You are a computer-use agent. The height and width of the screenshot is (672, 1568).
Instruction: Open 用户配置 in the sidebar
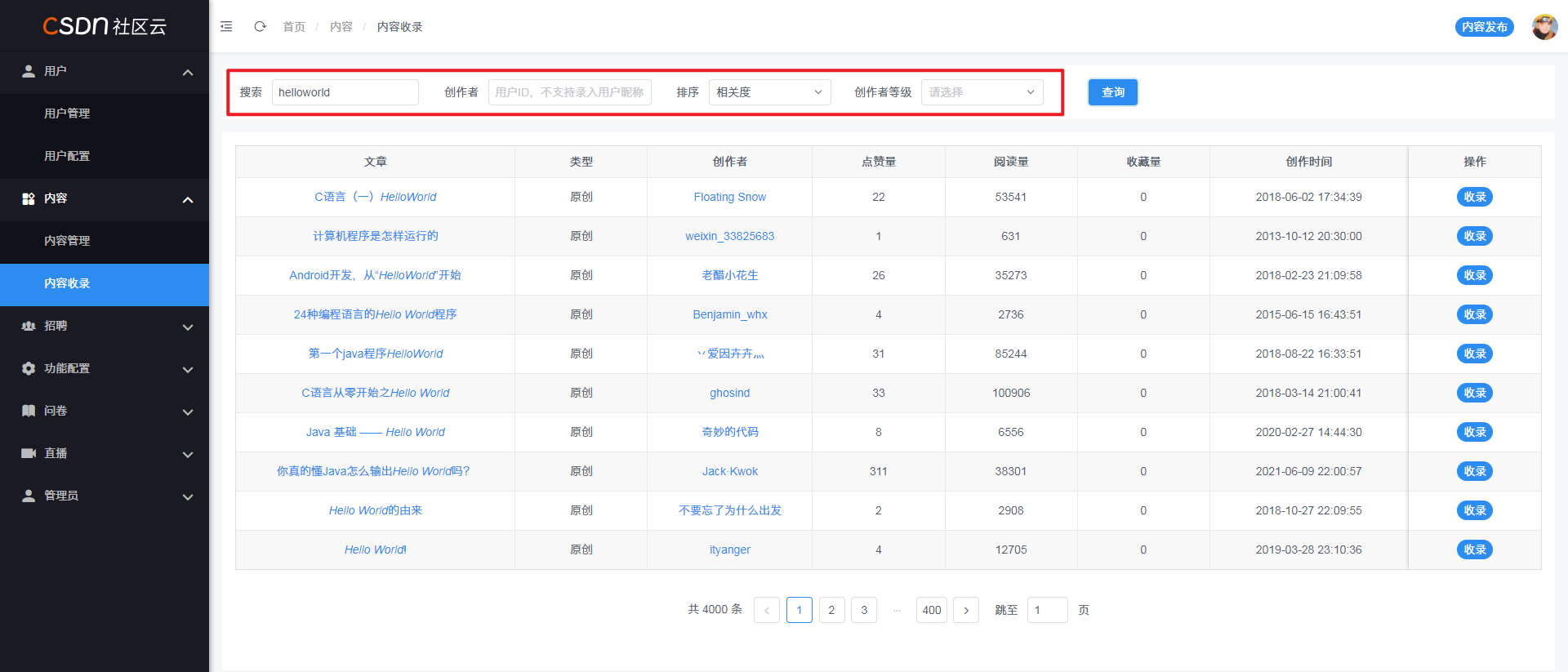[67, 156]
